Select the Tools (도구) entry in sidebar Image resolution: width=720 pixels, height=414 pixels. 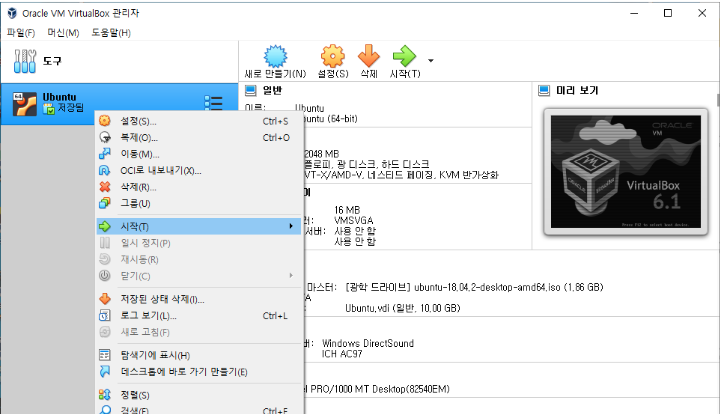point(119,61)
